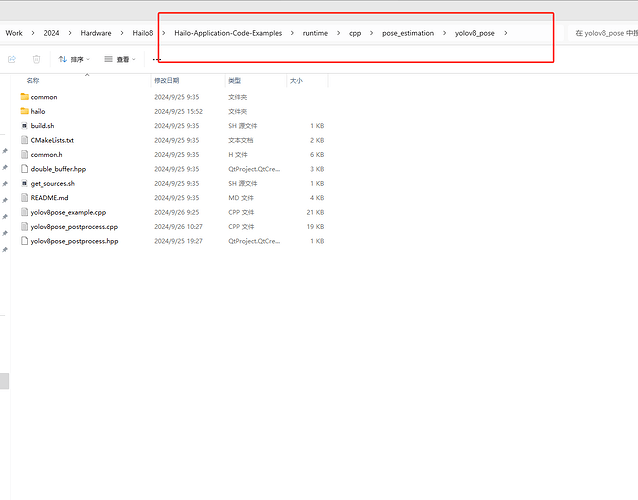Expand chevron after runtime breadcrumb
This screenshot has width=638, height=500.
339,33
